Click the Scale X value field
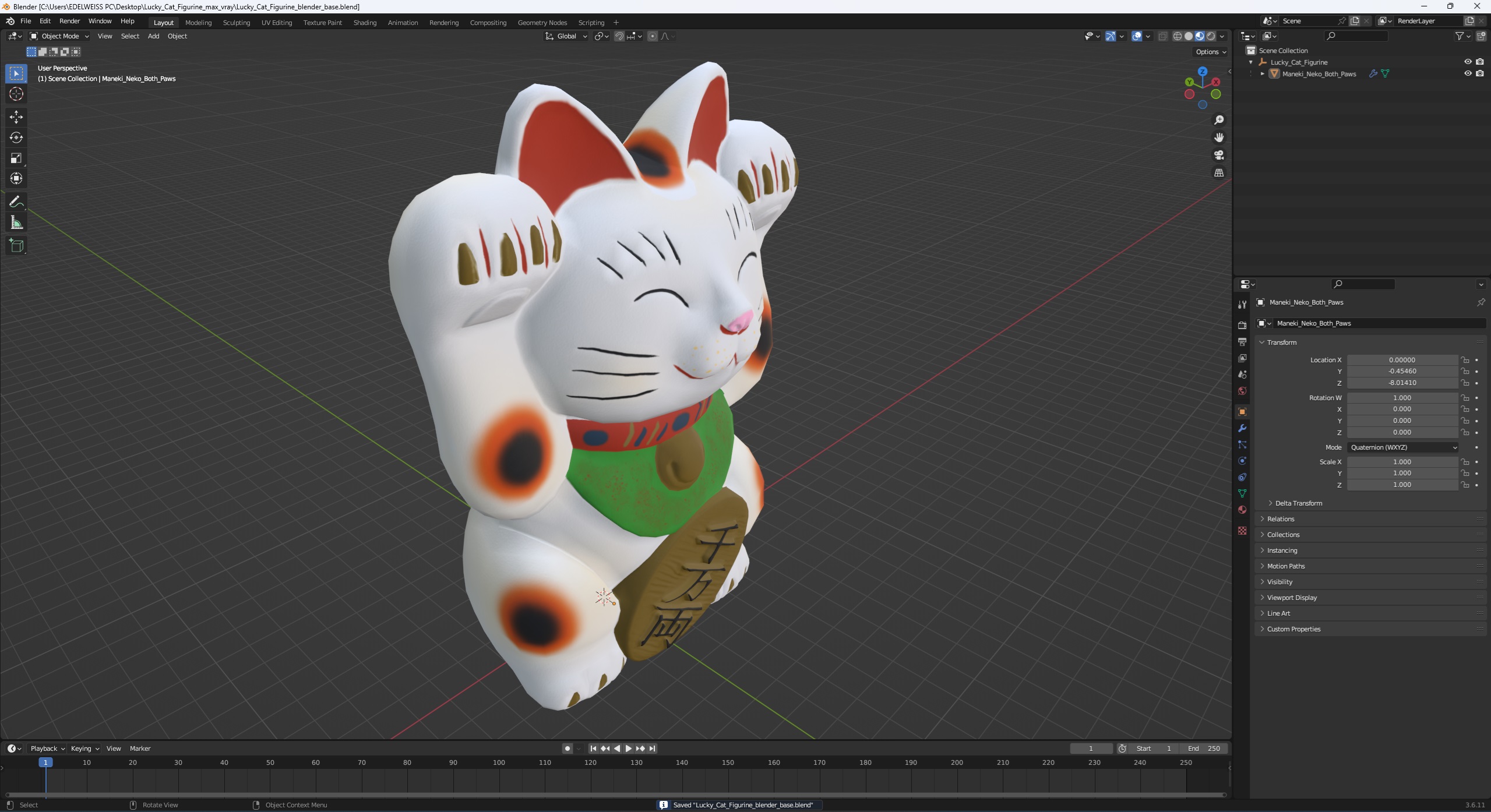1491x812 pixels. point(1402,462)
